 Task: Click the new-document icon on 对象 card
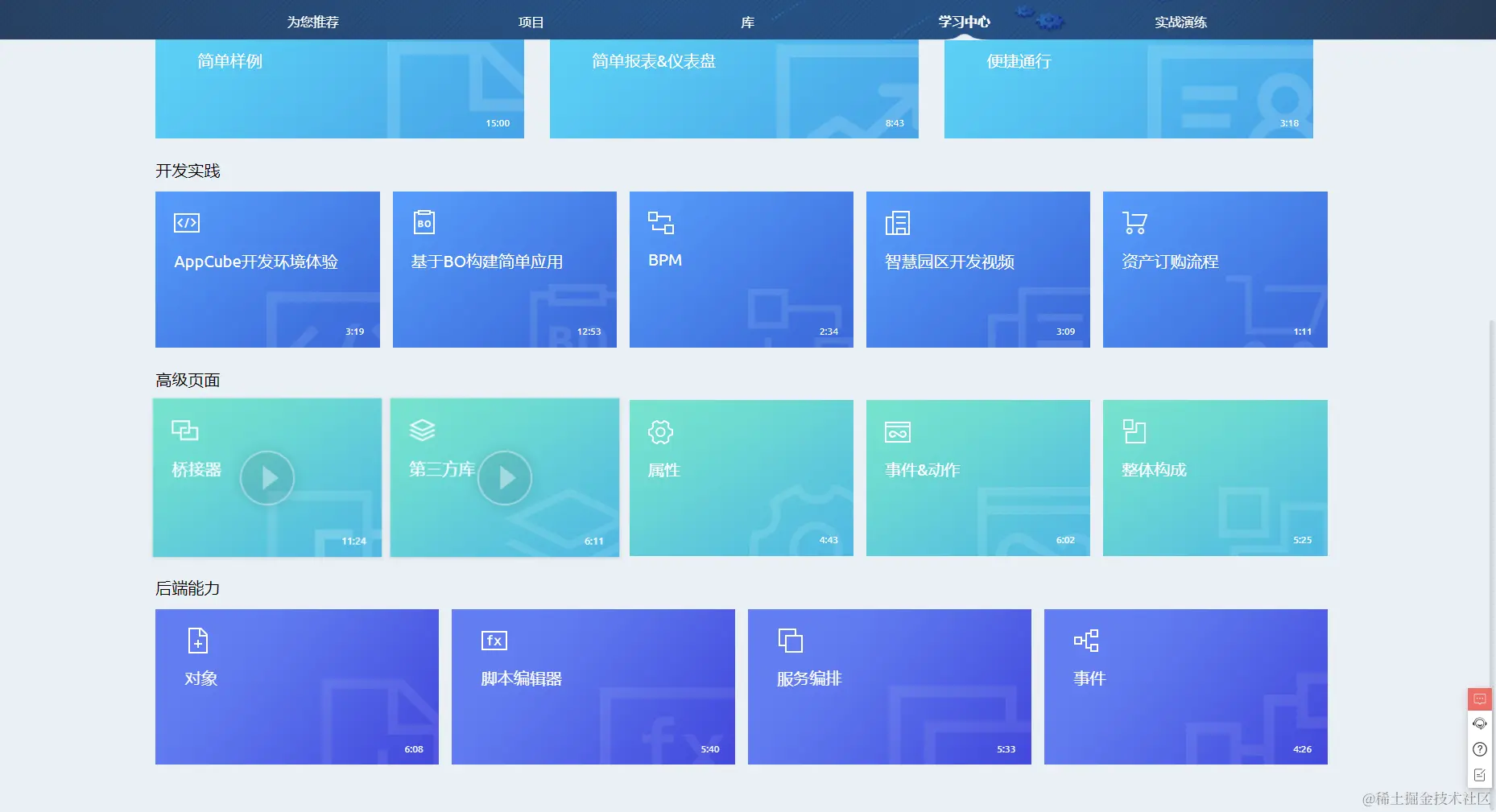point(198,641)
